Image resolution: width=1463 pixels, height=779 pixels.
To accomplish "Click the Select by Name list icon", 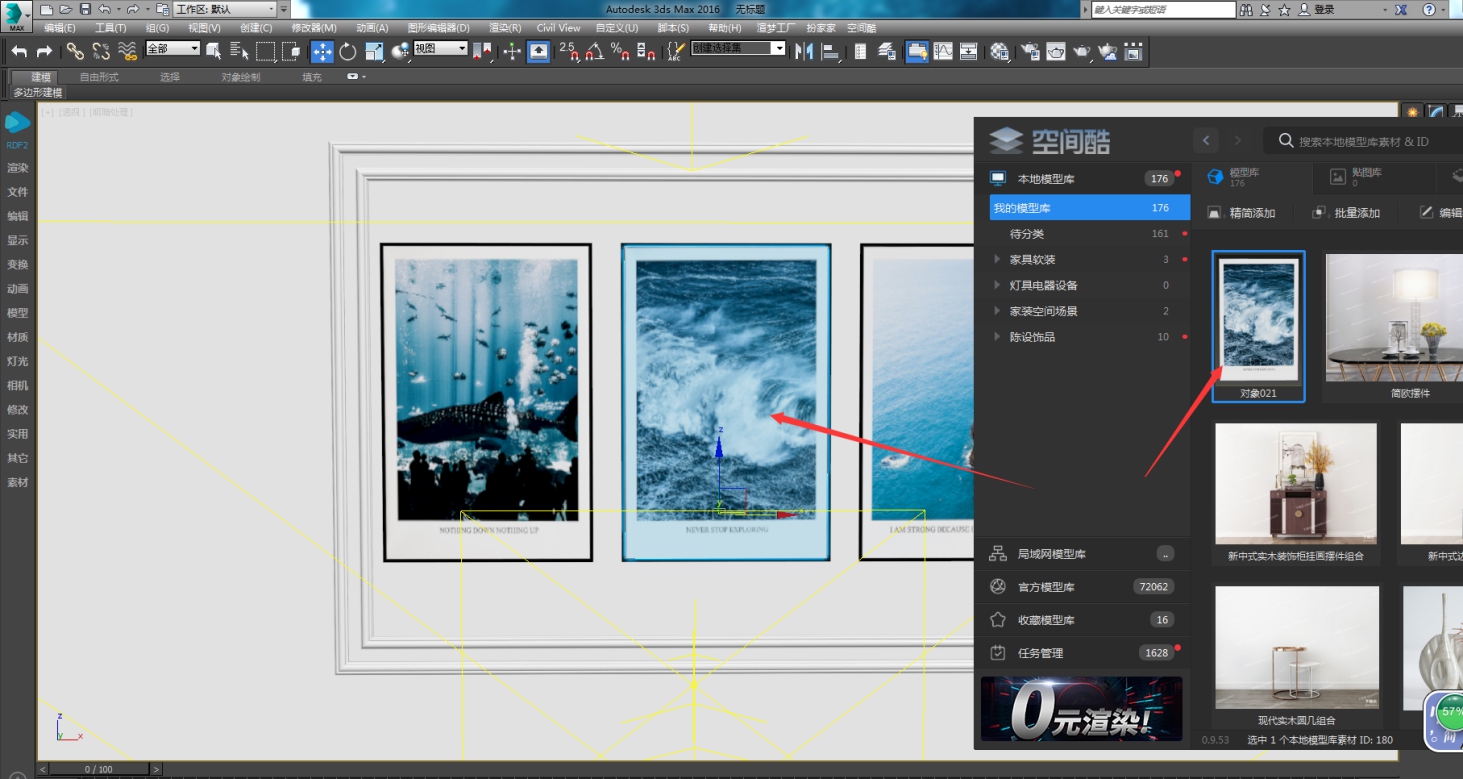I will point(238,52).
